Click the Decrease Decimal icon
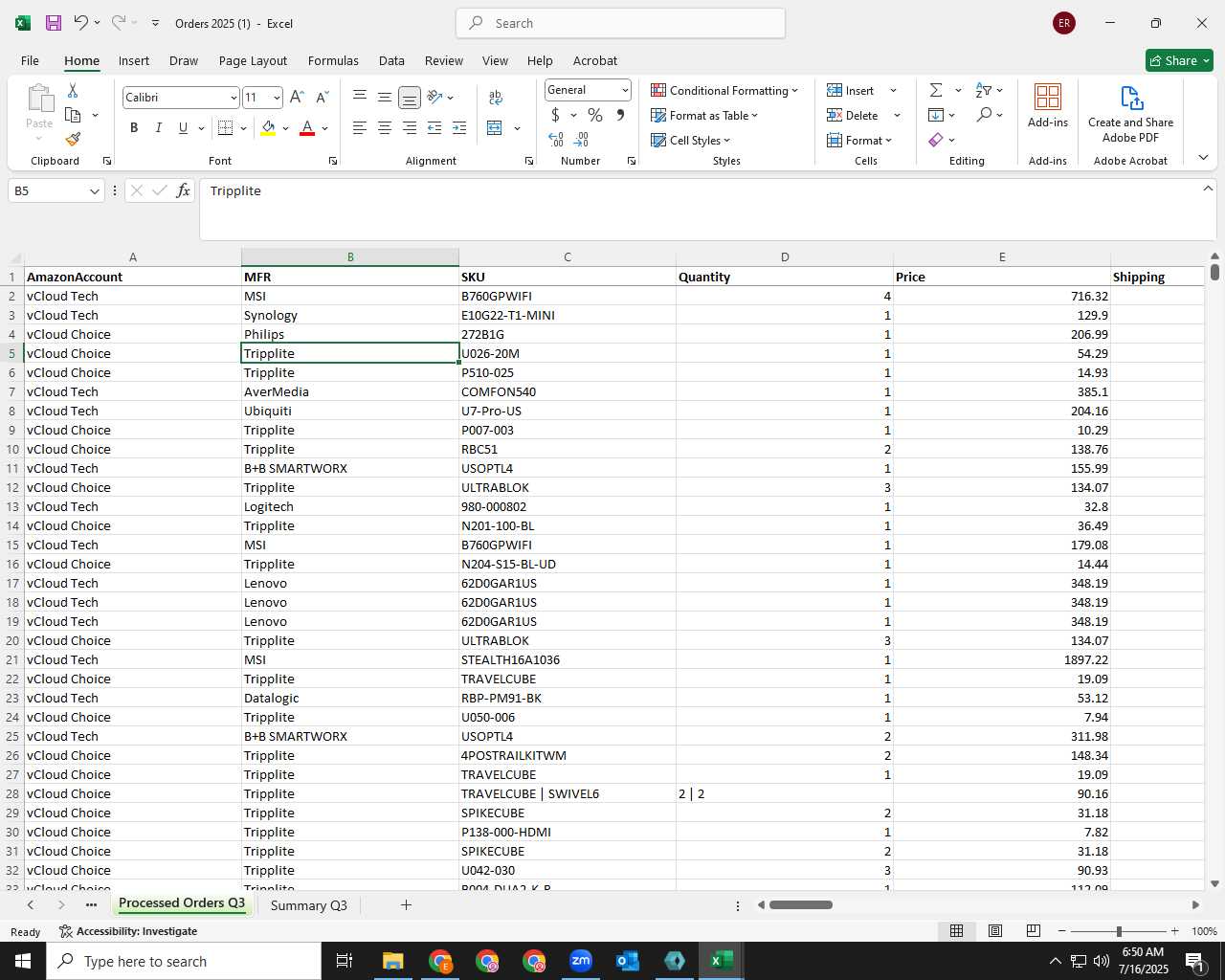 [582, 140]
